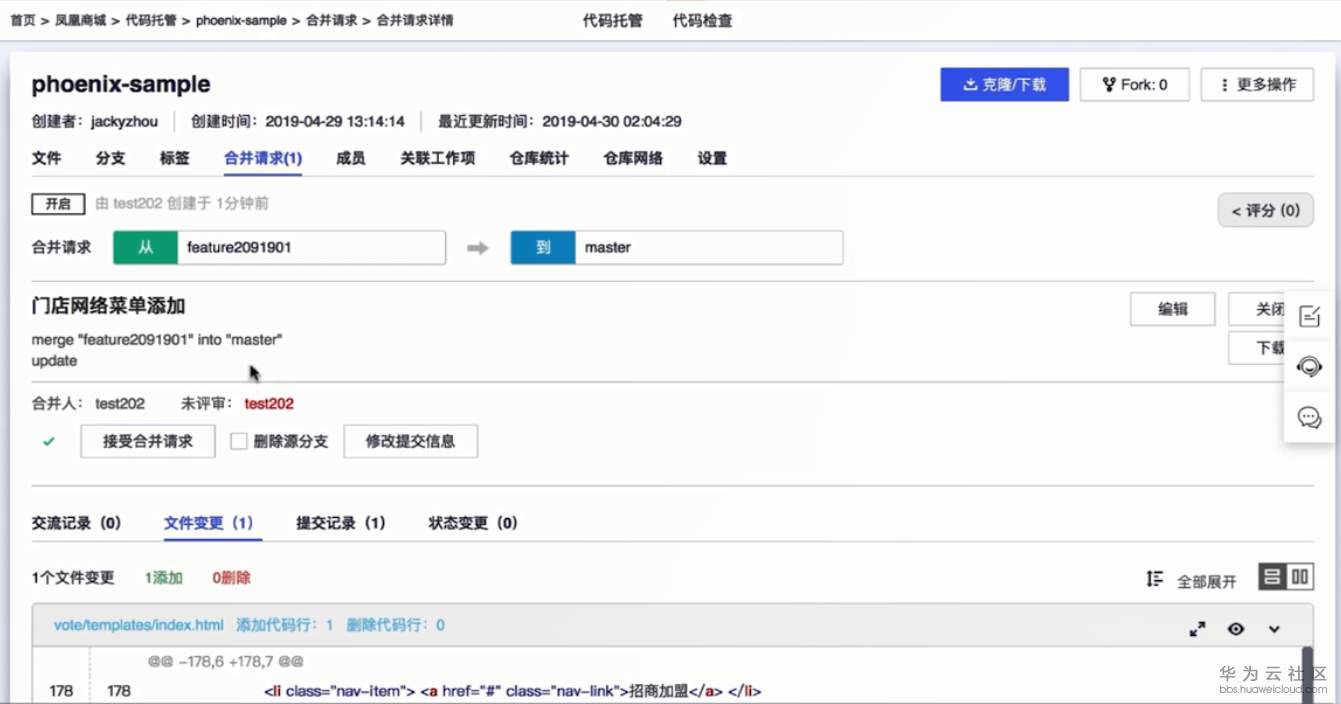This screenshot has height=704, width=1341.
Task: Click reviewer name test202 in red
Action: 269,404
